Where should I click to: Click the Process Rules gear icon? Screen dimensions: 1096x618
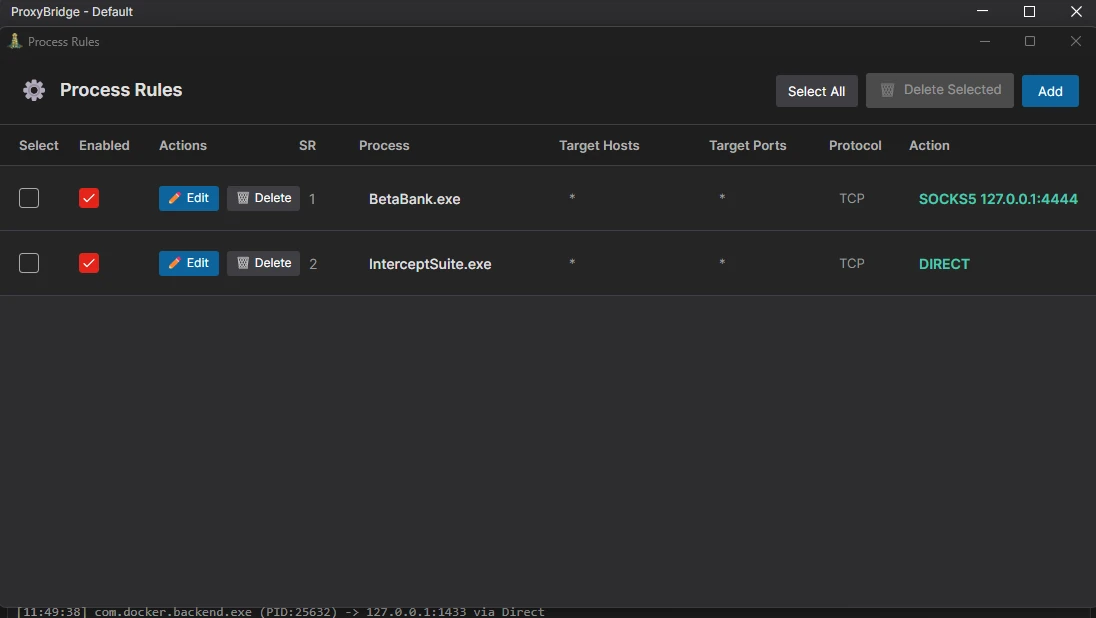coord(34,90)
